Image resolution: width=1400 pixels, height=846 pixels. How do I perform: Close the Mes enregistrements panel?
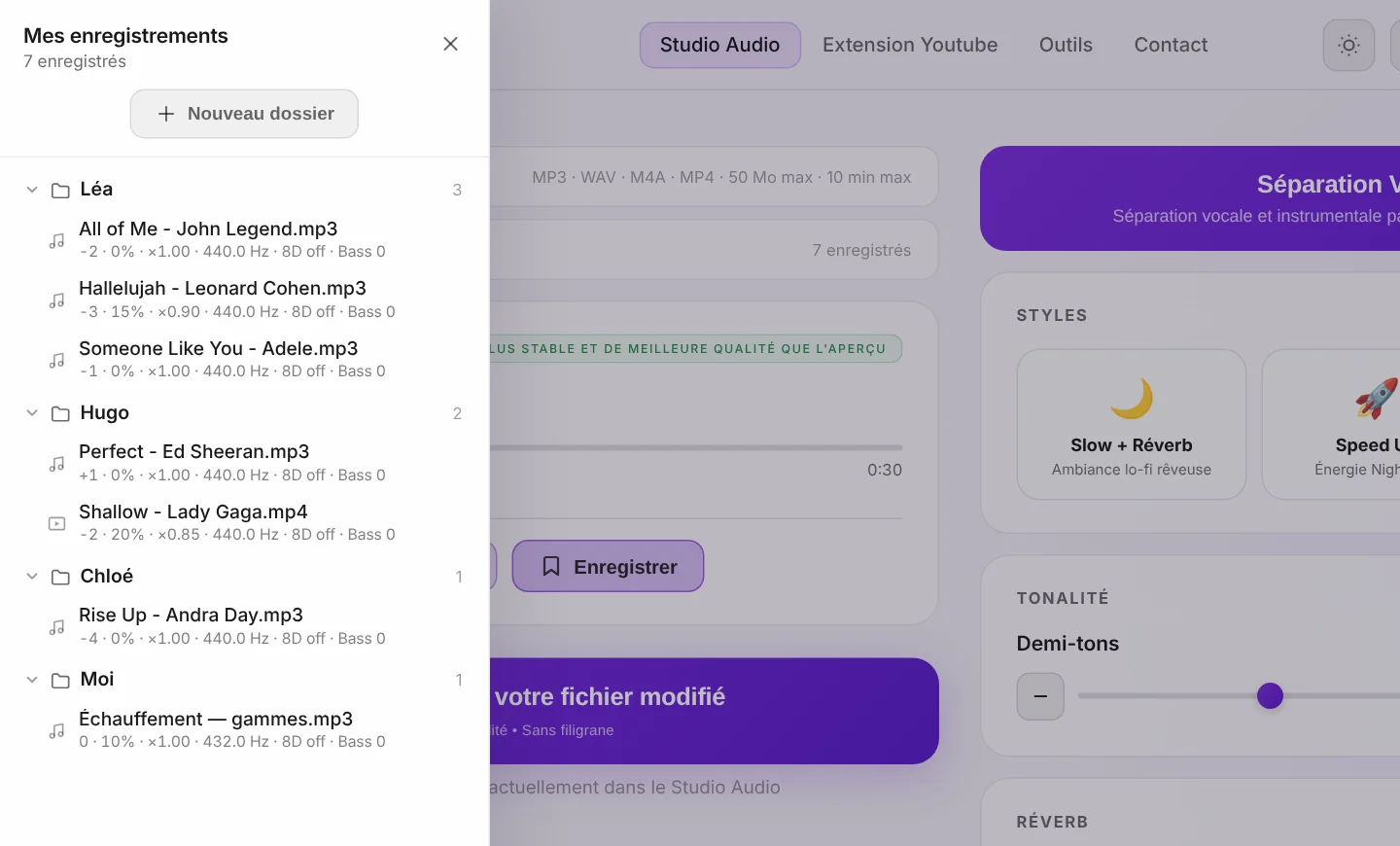coord(450,44)
